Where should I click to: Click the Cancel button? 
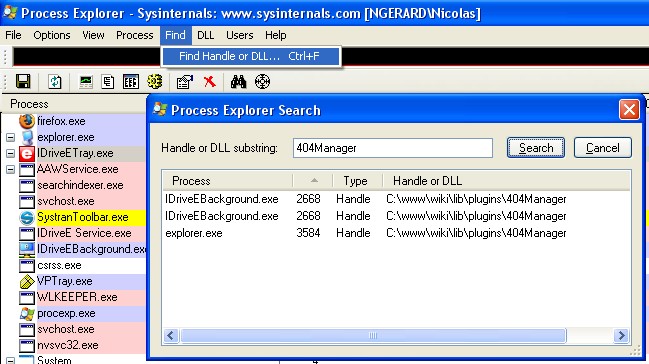click(x=603, y=148)
